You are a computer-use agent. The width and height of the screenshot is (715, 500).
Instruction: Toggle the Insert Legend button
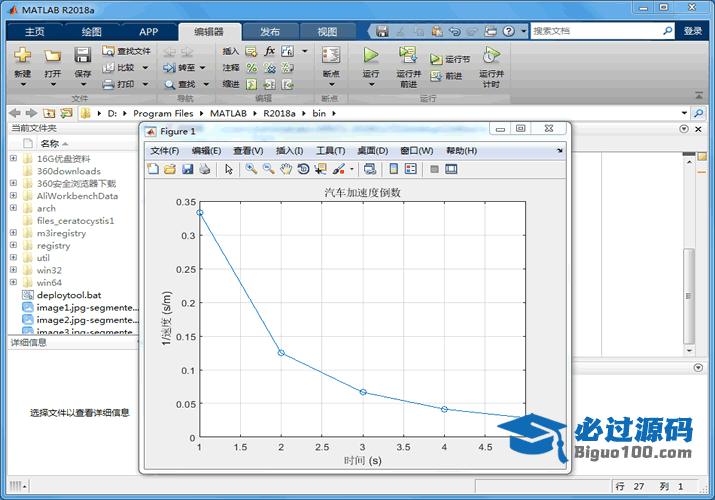[411, 169]
